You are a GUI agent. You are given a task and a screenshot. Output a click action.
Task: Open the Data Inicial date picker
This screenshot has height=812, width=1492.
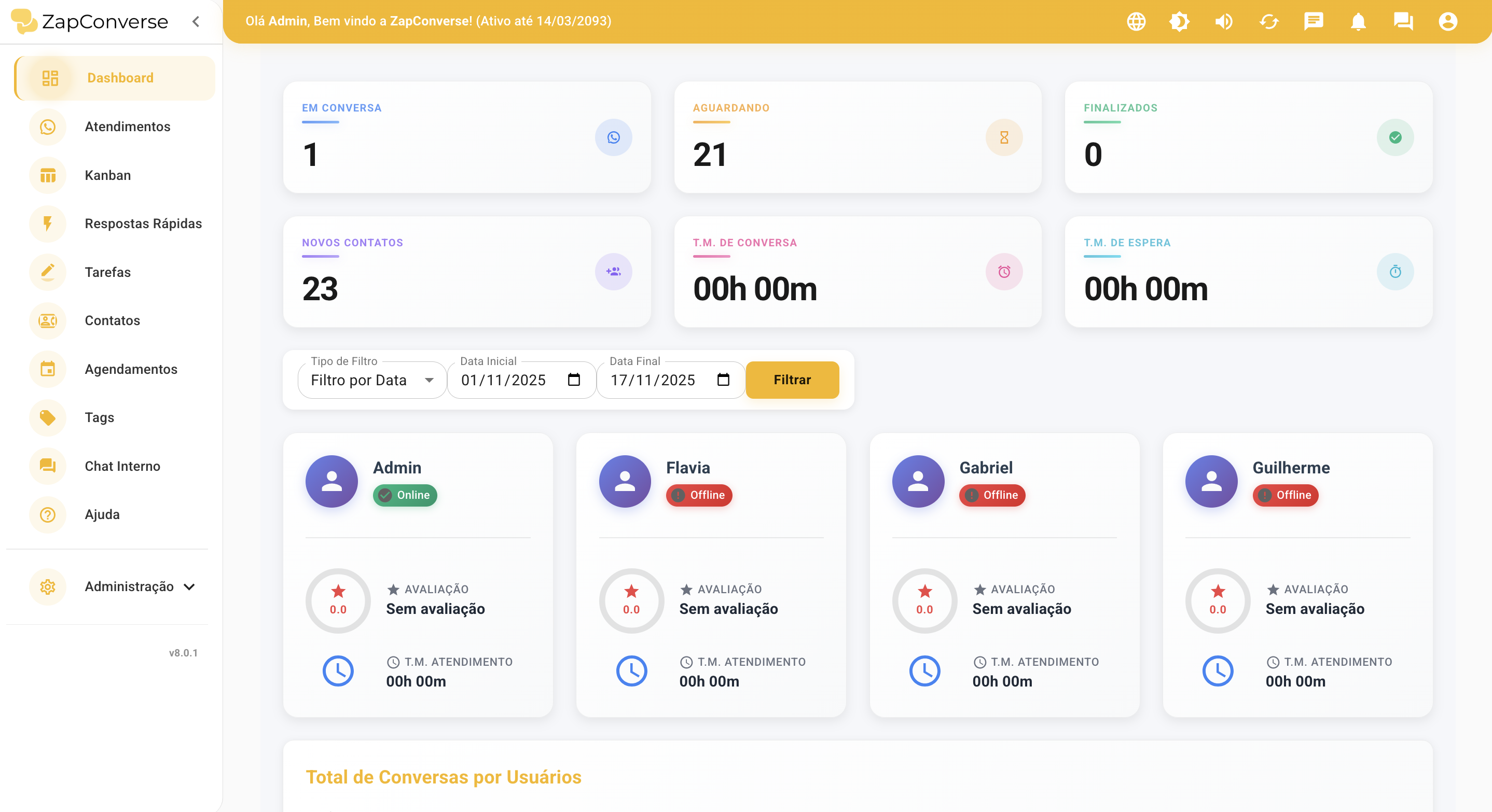[x=573, y=380]
